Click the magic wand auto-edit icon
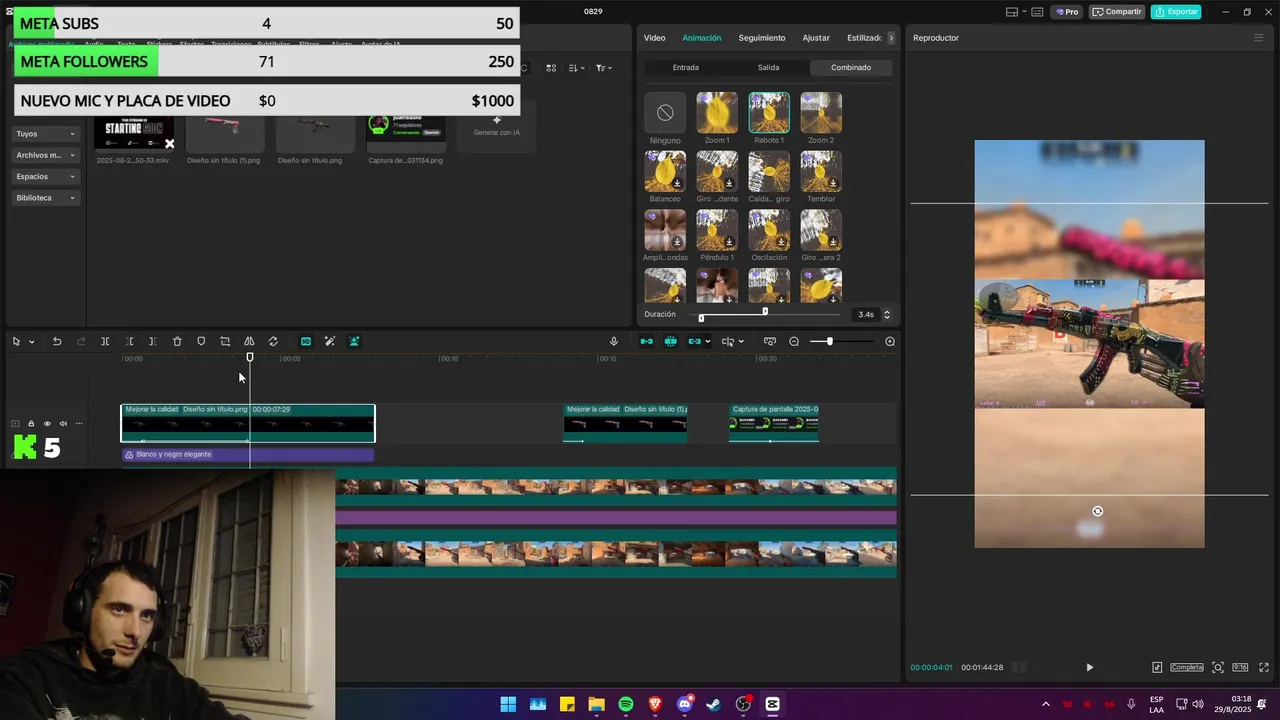Screen dimensions: 1280x720 tap(330, 342)
